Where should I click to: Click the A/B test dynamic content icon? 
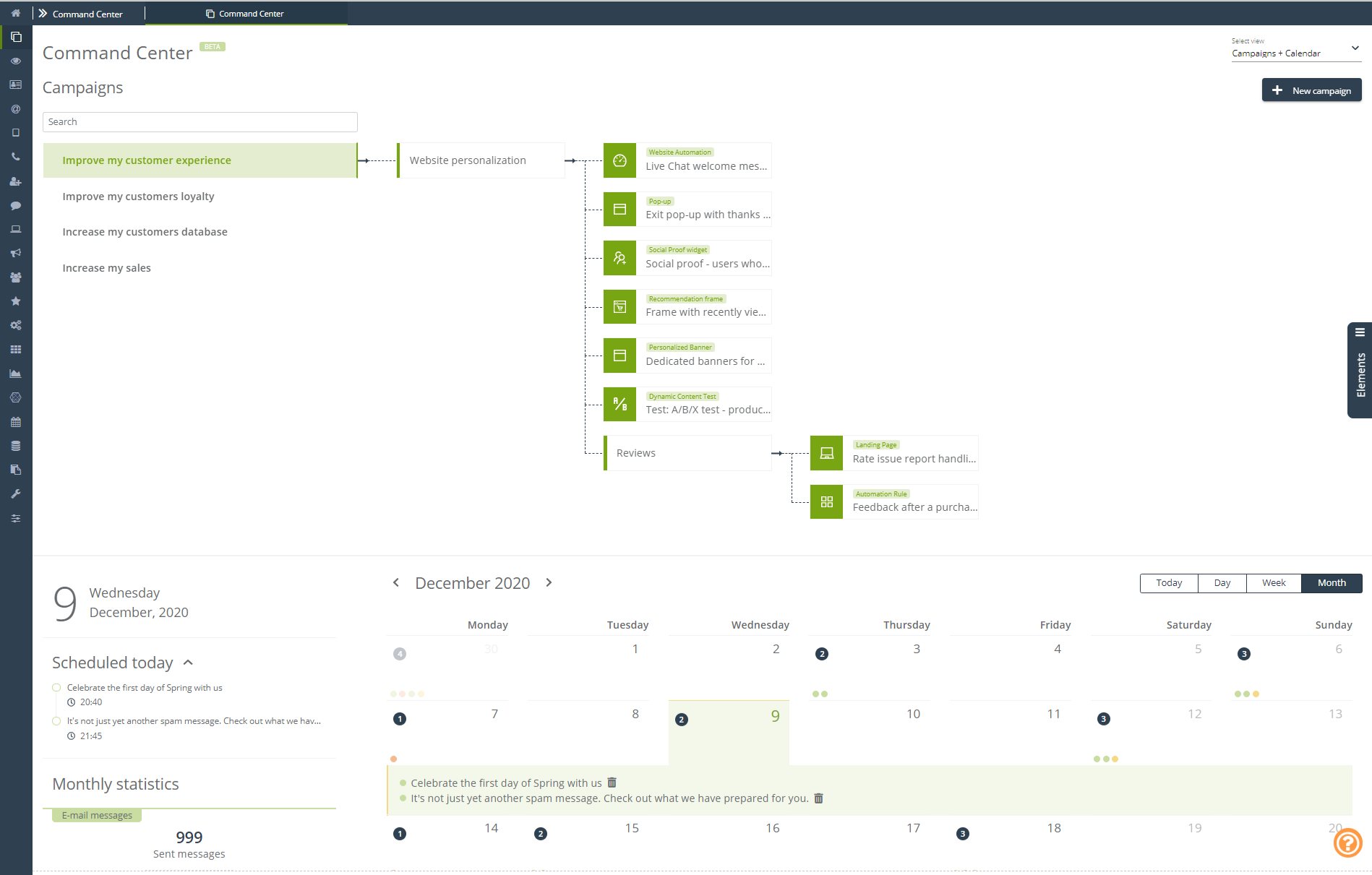point(619,404)
